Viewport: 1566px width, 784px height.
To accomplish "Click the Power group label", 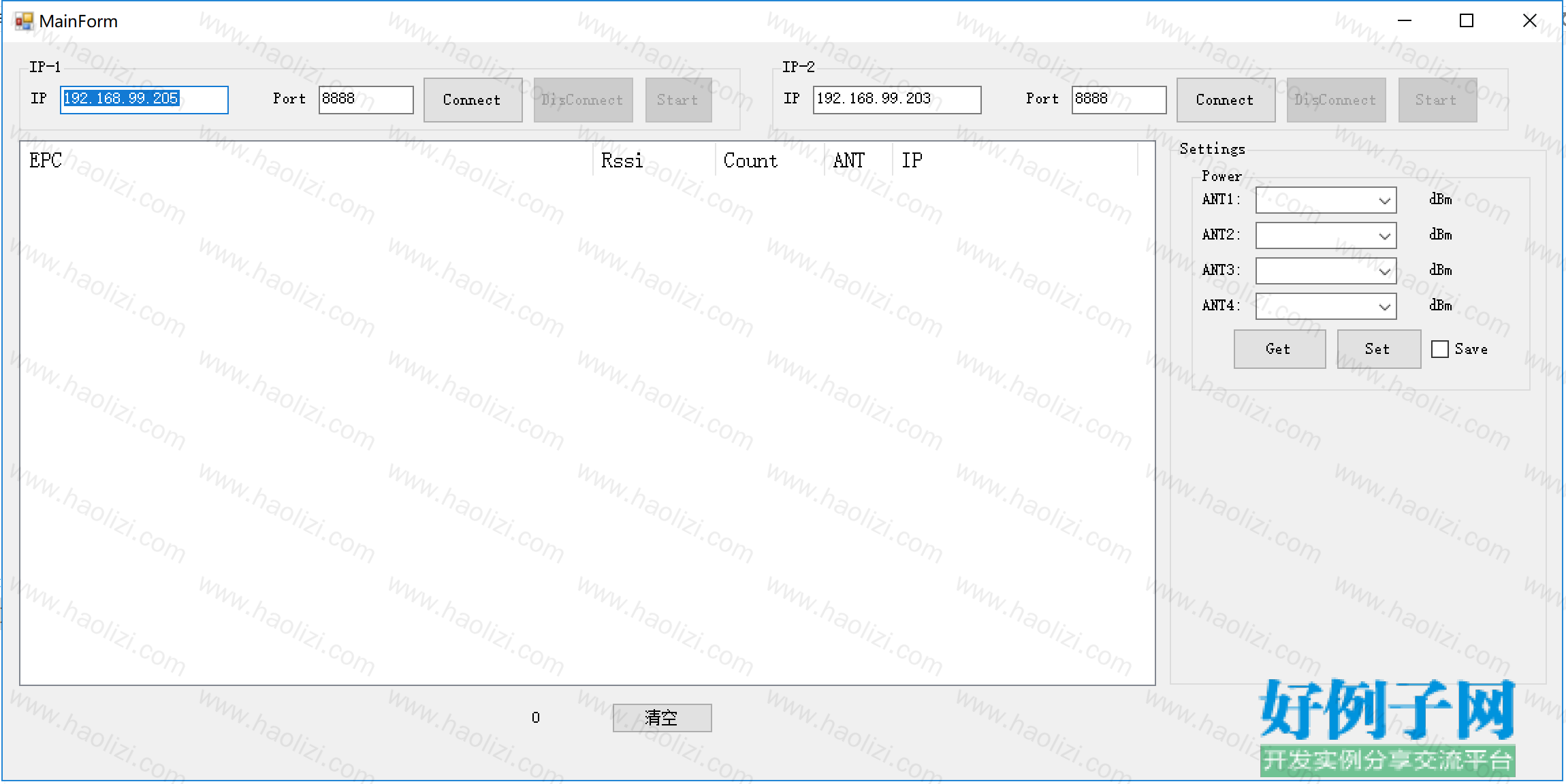I will pos(1221,176).
